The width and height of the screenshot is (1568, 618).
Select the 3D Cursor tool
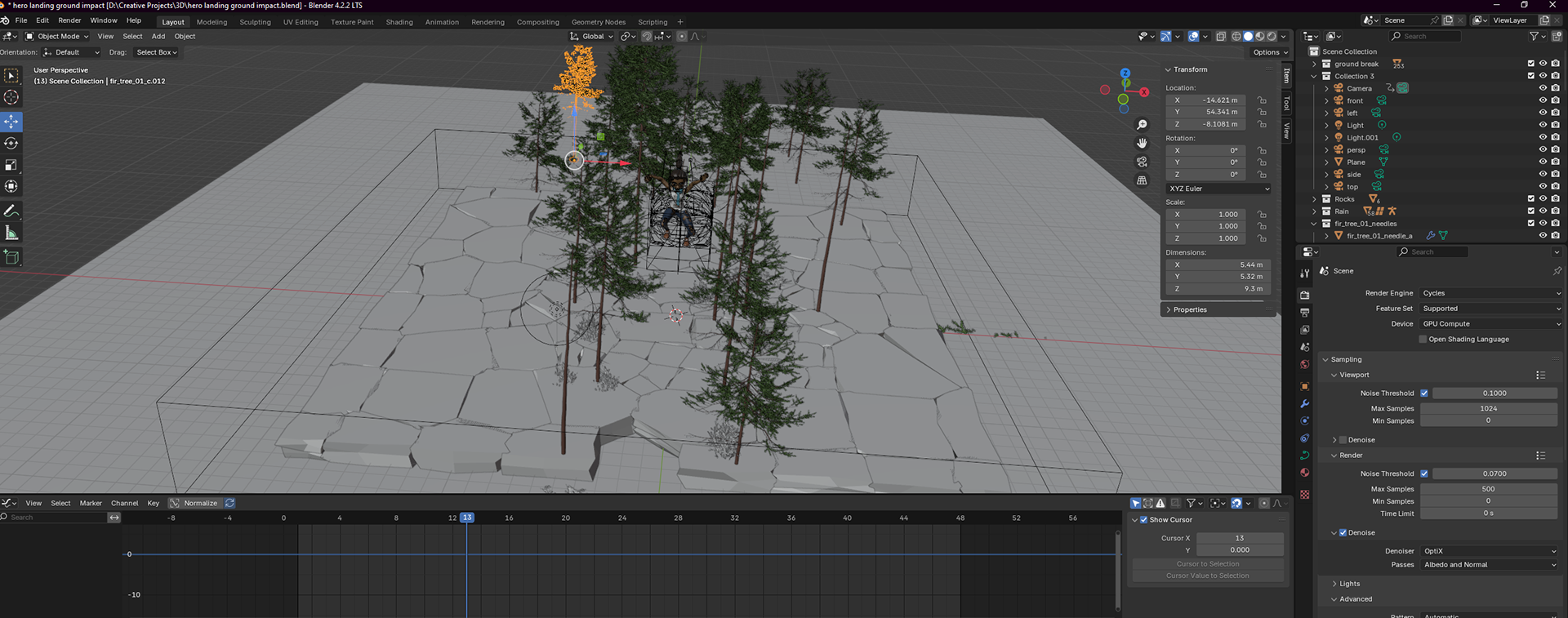(x=11, y=97)
